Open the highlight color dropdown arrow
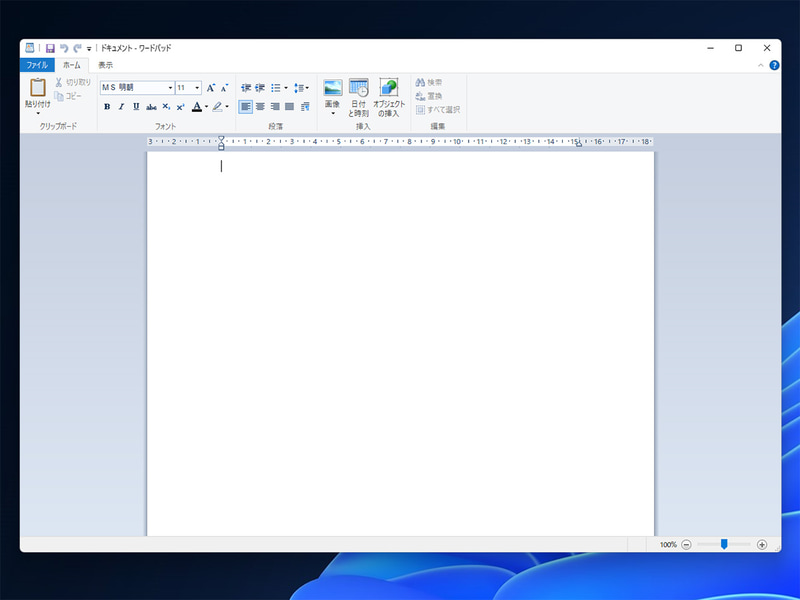This screenshot has height=600, width=800. tap(227, 107)
